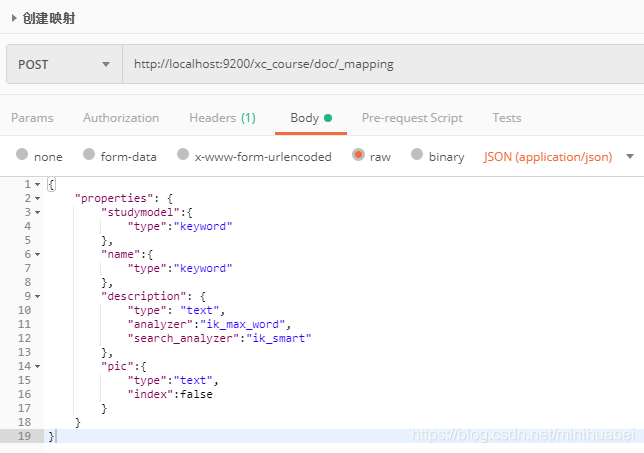
Task: Click the "description" key text
Action: [x=144, y=297]
